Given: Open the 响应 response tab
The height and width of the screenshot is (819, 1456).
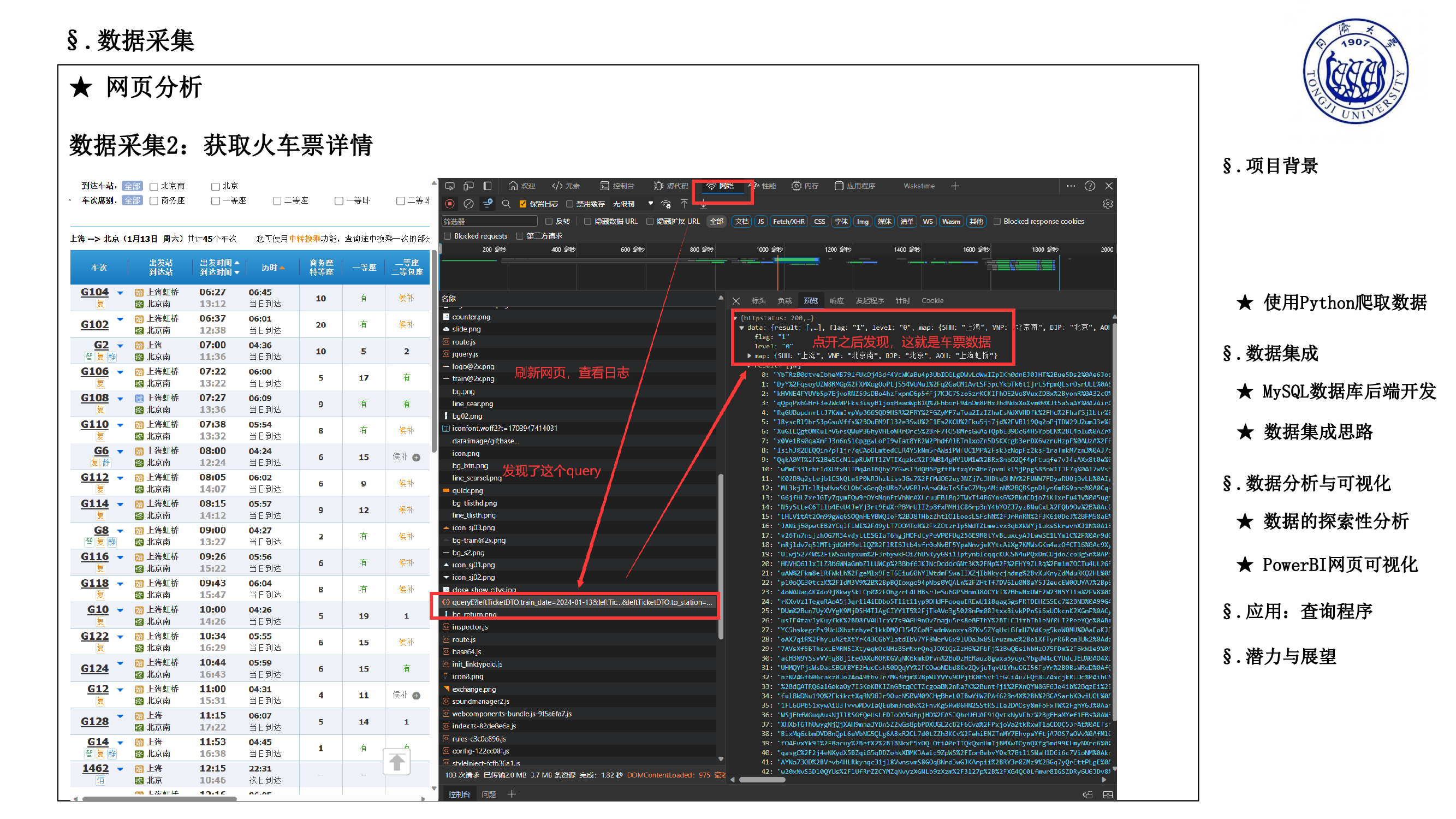Looking at the screenshot, I should [836, 301].
